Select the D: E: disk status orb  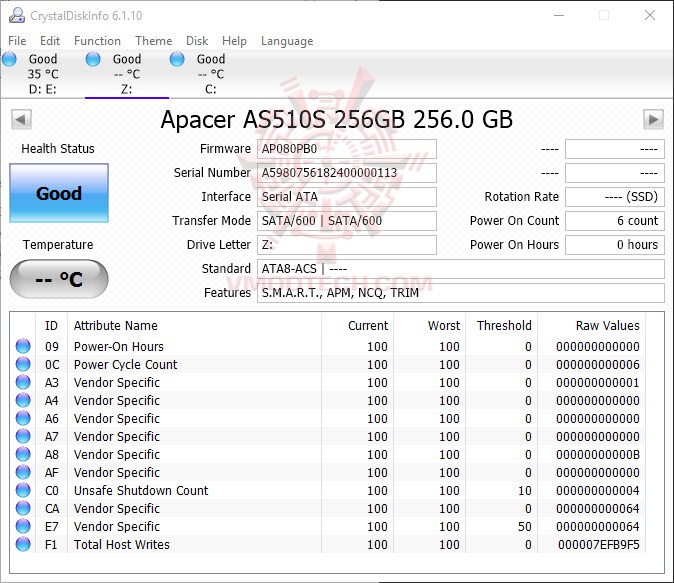[10, 60]
